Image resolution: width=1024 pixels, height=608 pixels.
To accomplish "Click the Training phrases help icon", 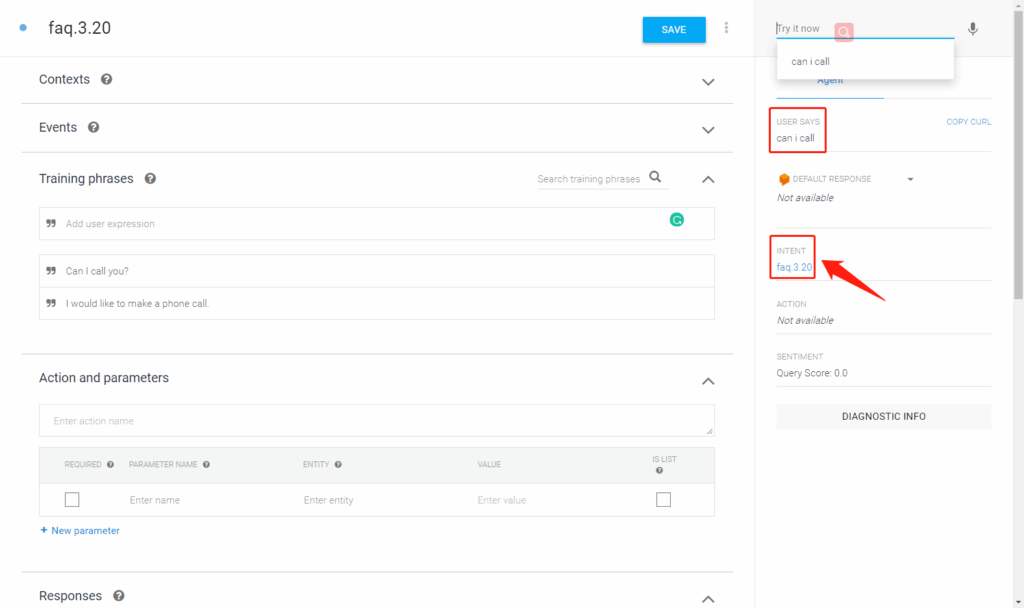I will coord(150,179).
